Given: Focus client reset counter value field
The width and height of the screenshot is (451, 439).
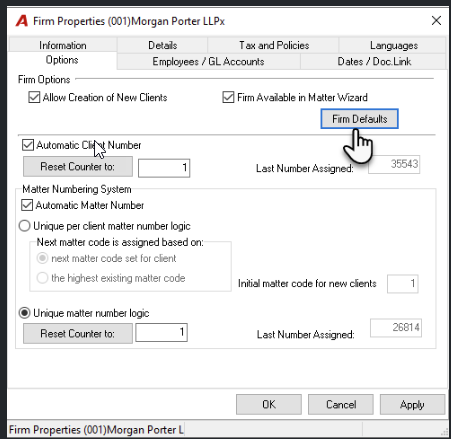Looking at the screenshot, I should (x=164, y=168).
